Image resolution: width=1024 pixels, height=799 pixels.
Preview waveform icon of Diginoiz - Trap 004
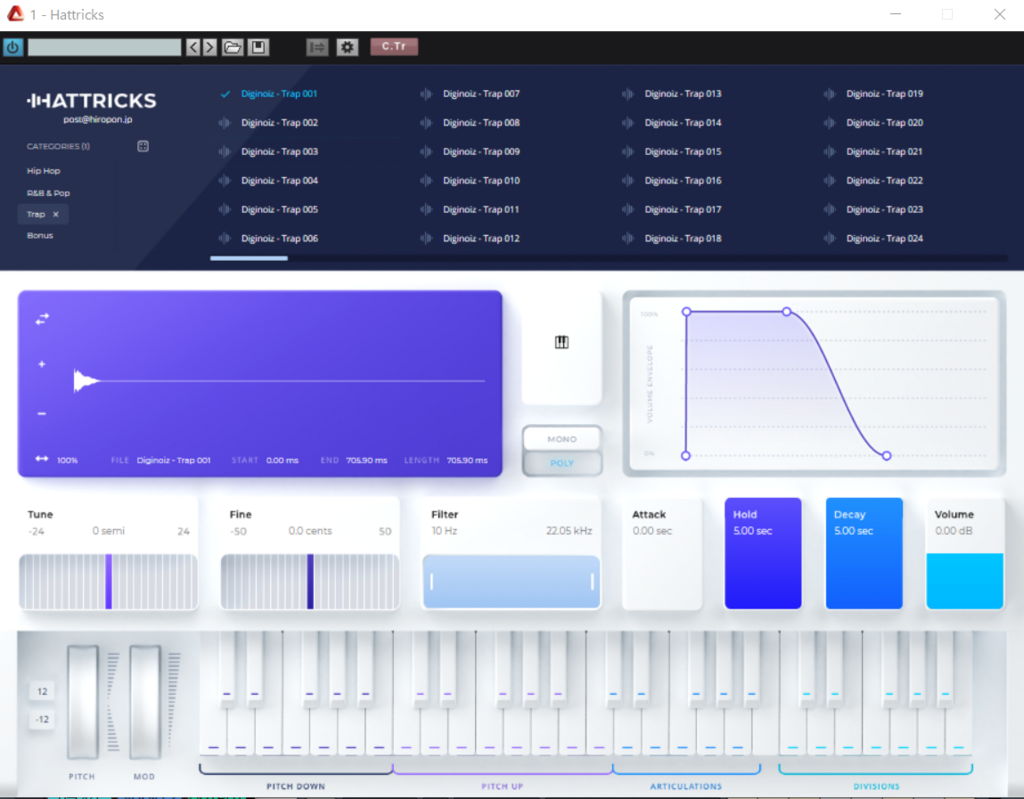tap(225, 180)
